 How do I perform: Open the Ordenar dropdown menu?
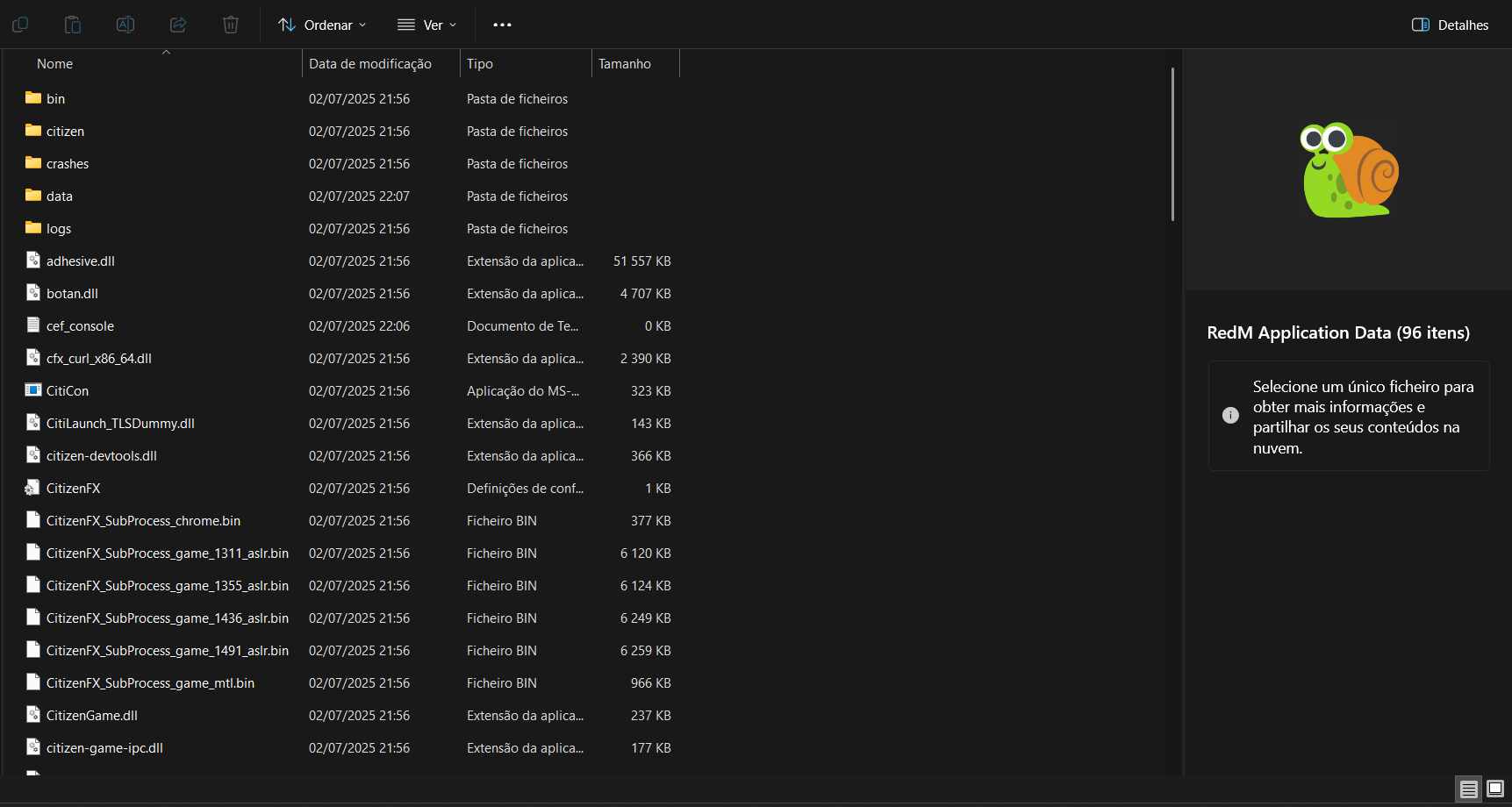322,25
